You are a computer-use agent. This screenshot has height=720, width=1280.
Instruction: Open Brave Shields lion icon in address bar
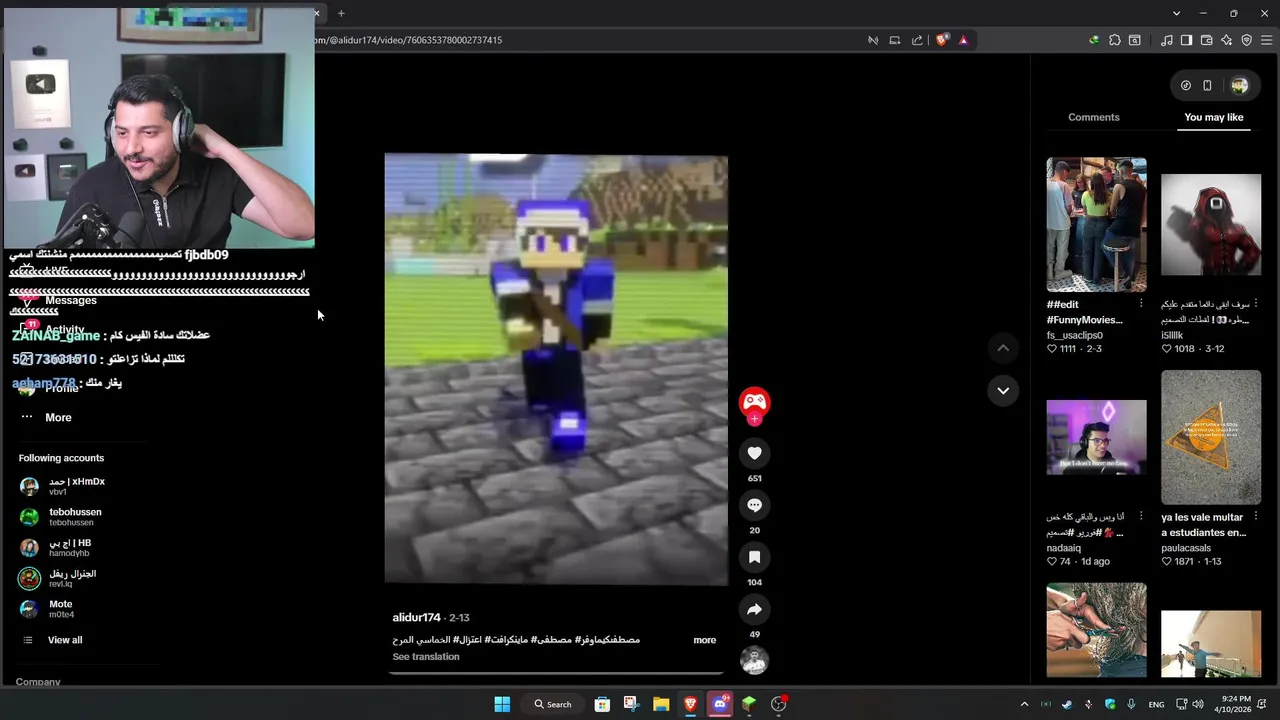[941, 40]
